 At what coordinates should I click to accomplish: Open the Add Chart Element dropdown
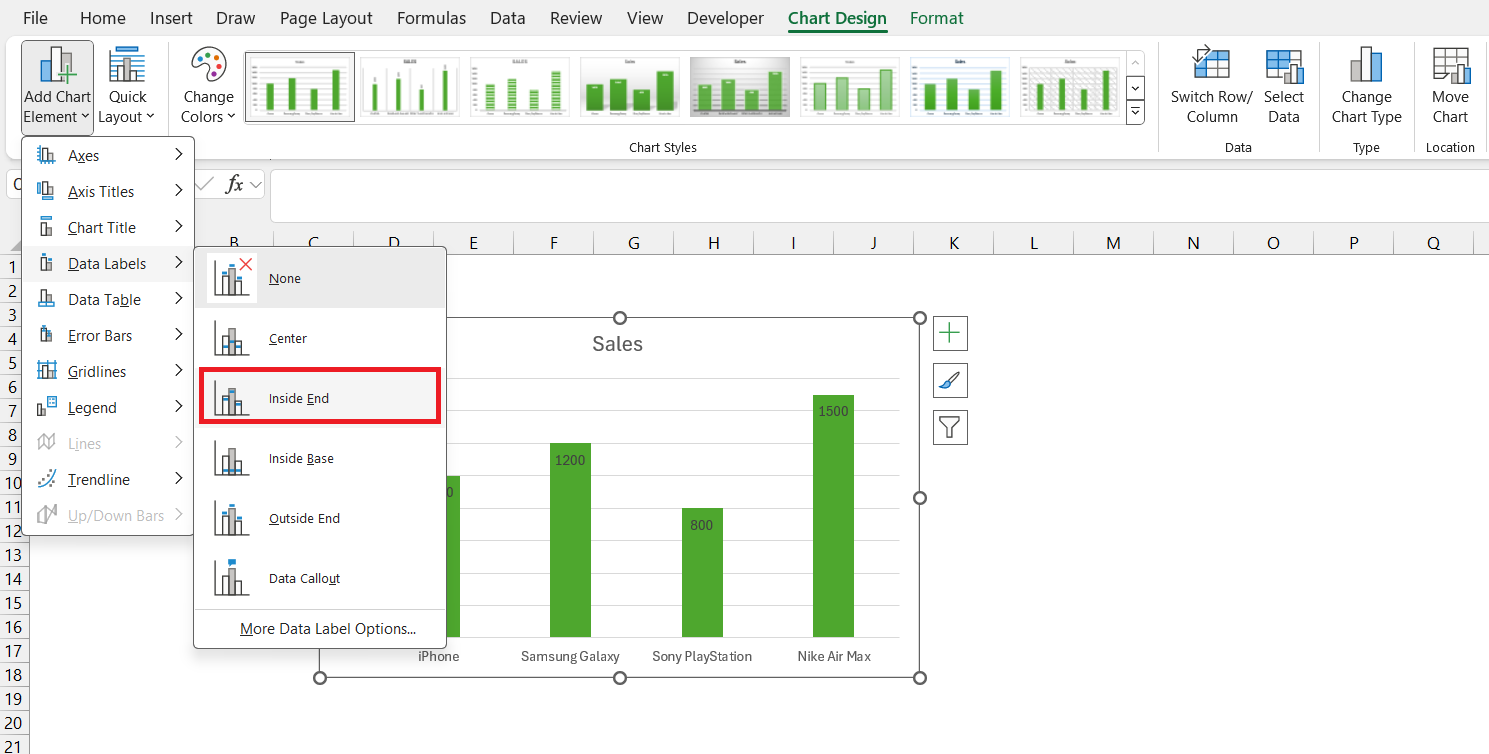[x=57, y=87]
